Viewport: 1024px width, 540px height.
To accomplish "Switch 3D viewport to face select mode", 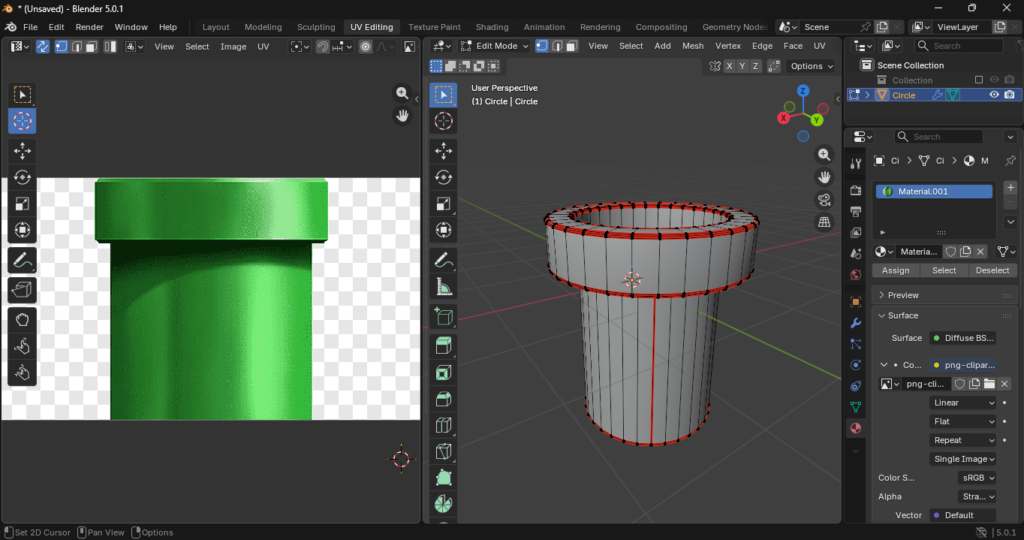I will tap(571, 46).
